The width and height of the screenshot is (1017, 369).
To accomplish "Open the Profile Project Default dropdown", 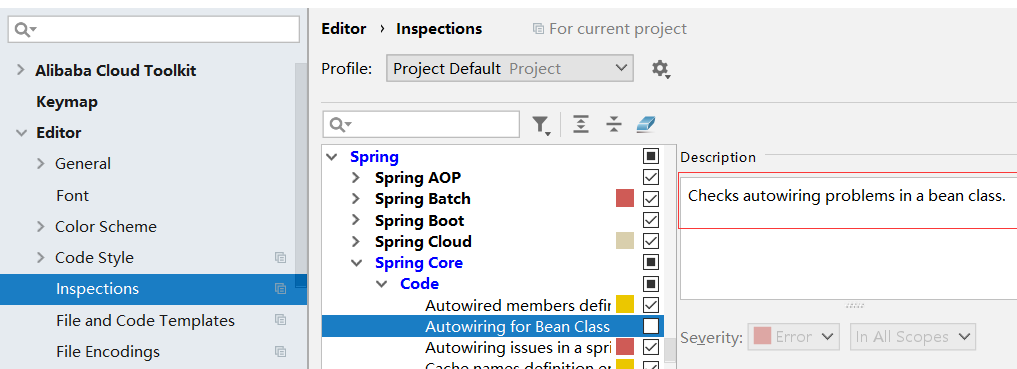I will tap(510, 68).
